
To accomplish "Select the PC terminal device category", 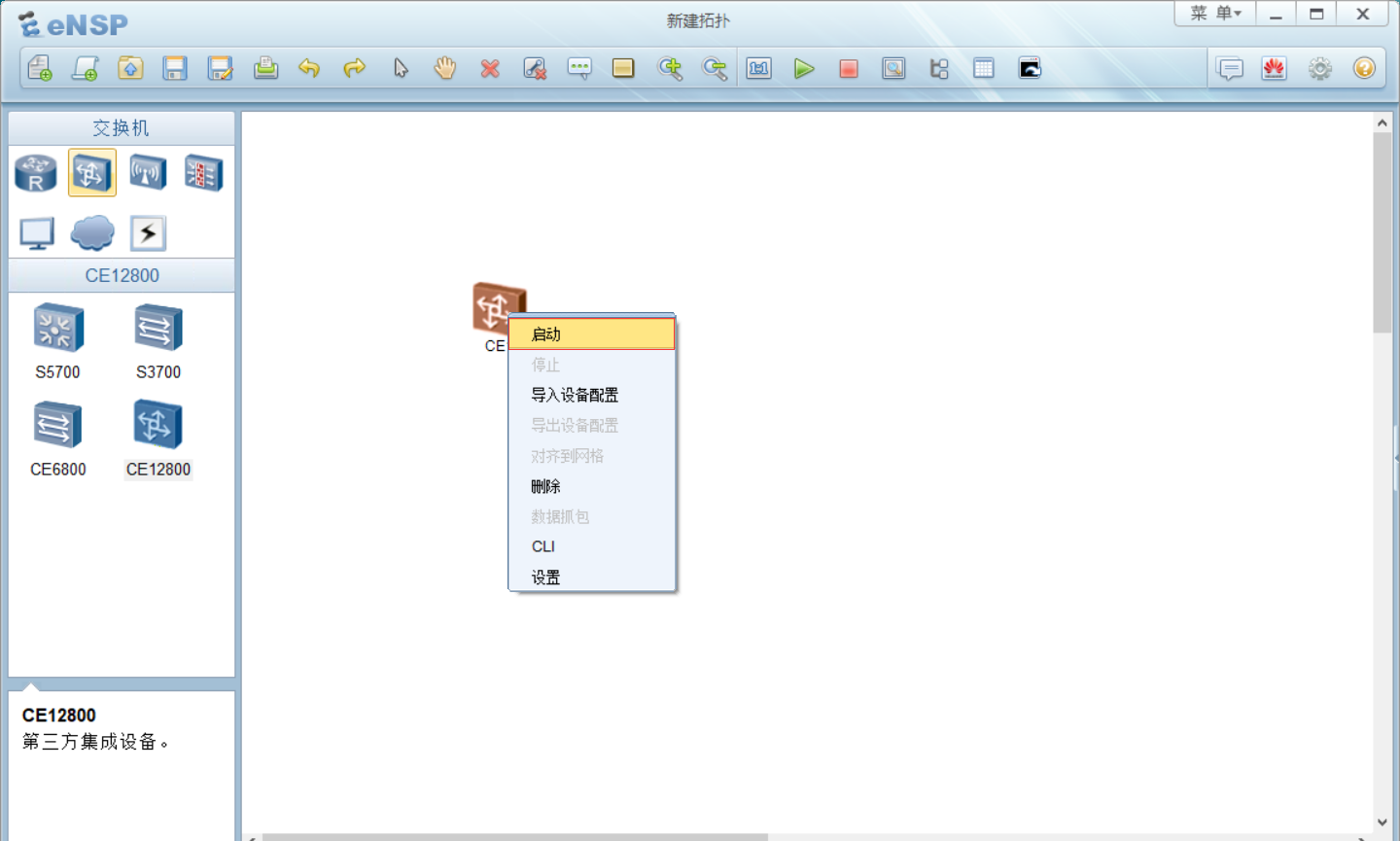I will [x=37, y=233].
